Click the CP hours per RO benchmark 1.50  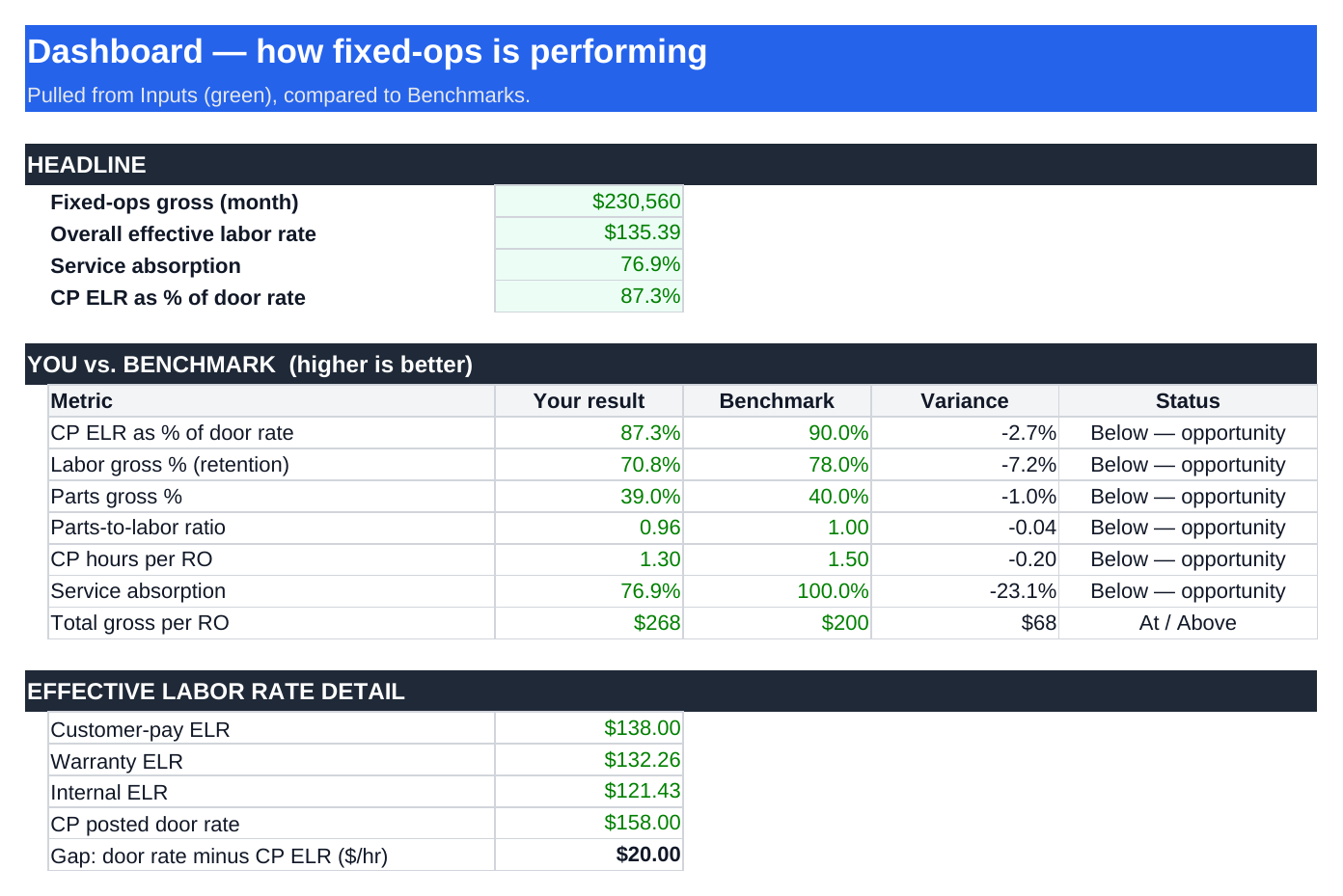point(777,559)
